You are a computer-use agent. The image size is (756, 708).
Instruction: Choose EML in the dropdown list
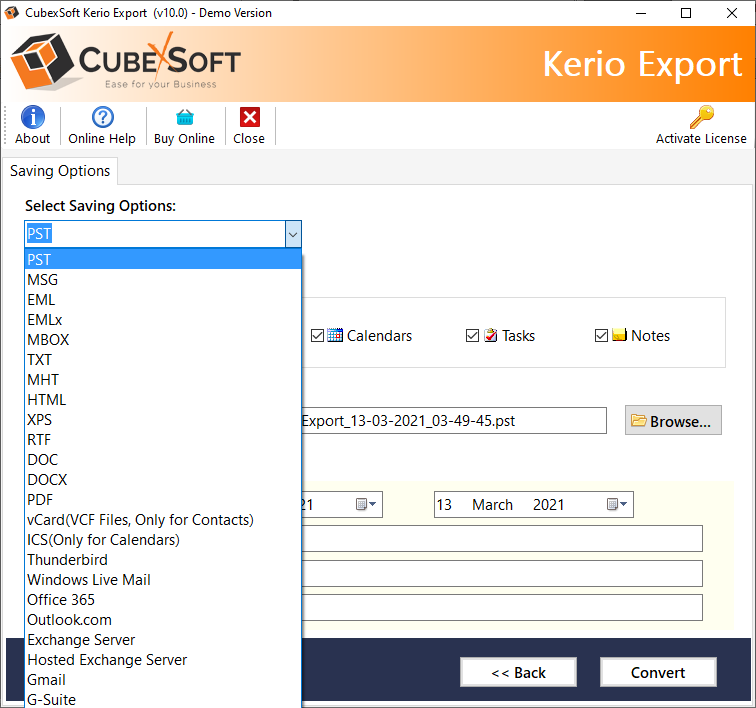pyautogui.click(x=163, y=300)
